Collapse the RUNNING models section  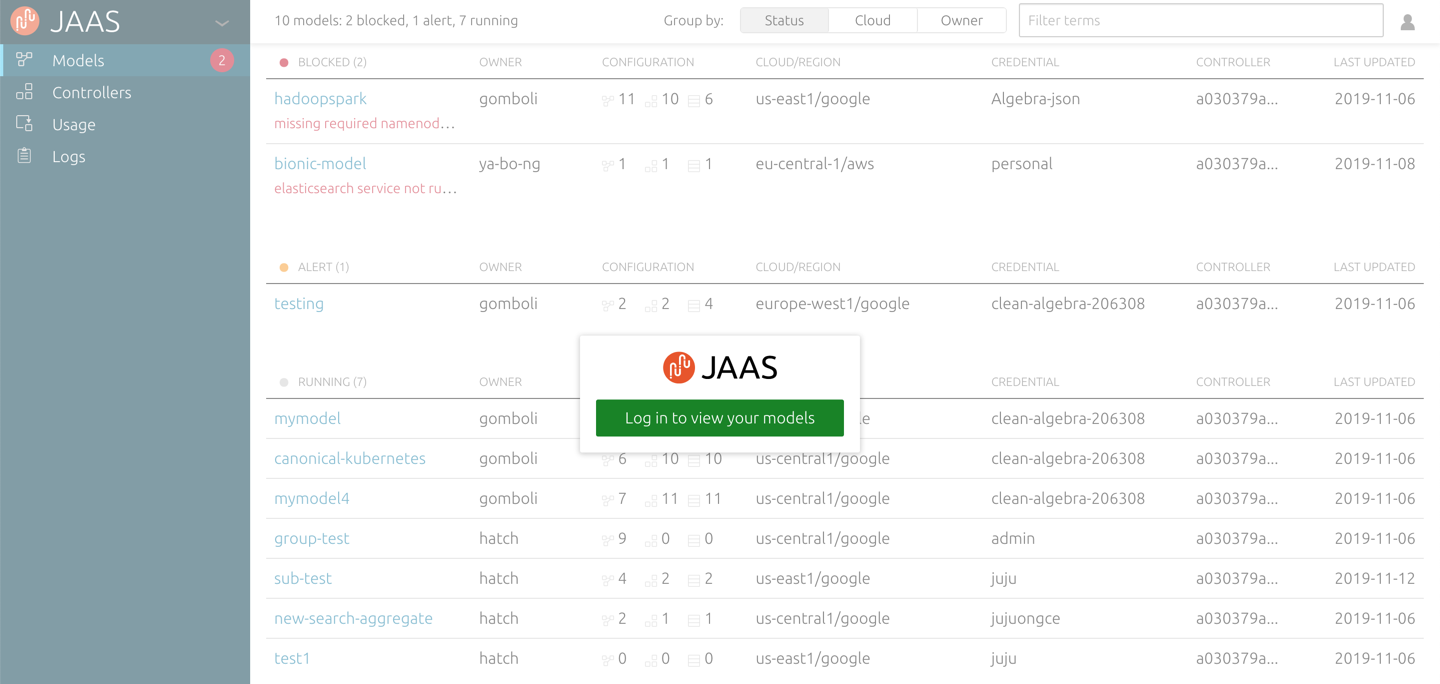(332, 381)
